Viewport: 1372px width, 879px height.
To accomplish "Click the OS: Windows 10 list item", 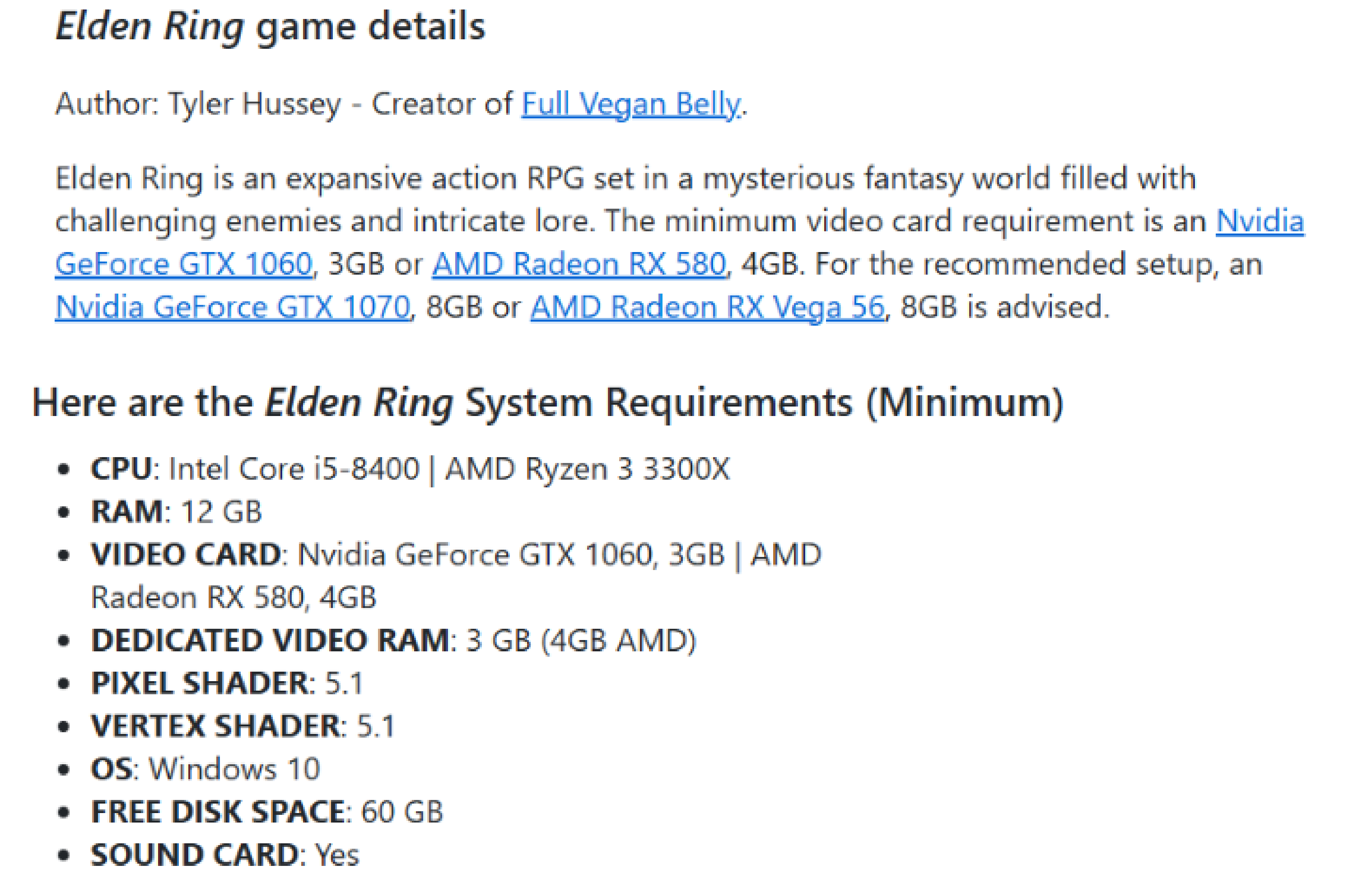I will pos(205,769).
